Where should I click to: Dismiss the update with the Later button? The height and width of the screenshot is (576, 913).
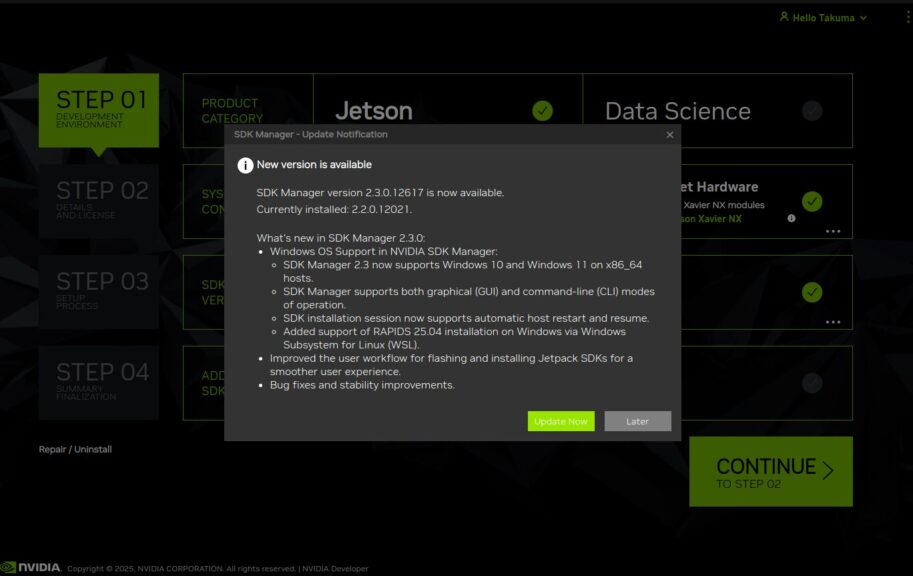(638, 421)
